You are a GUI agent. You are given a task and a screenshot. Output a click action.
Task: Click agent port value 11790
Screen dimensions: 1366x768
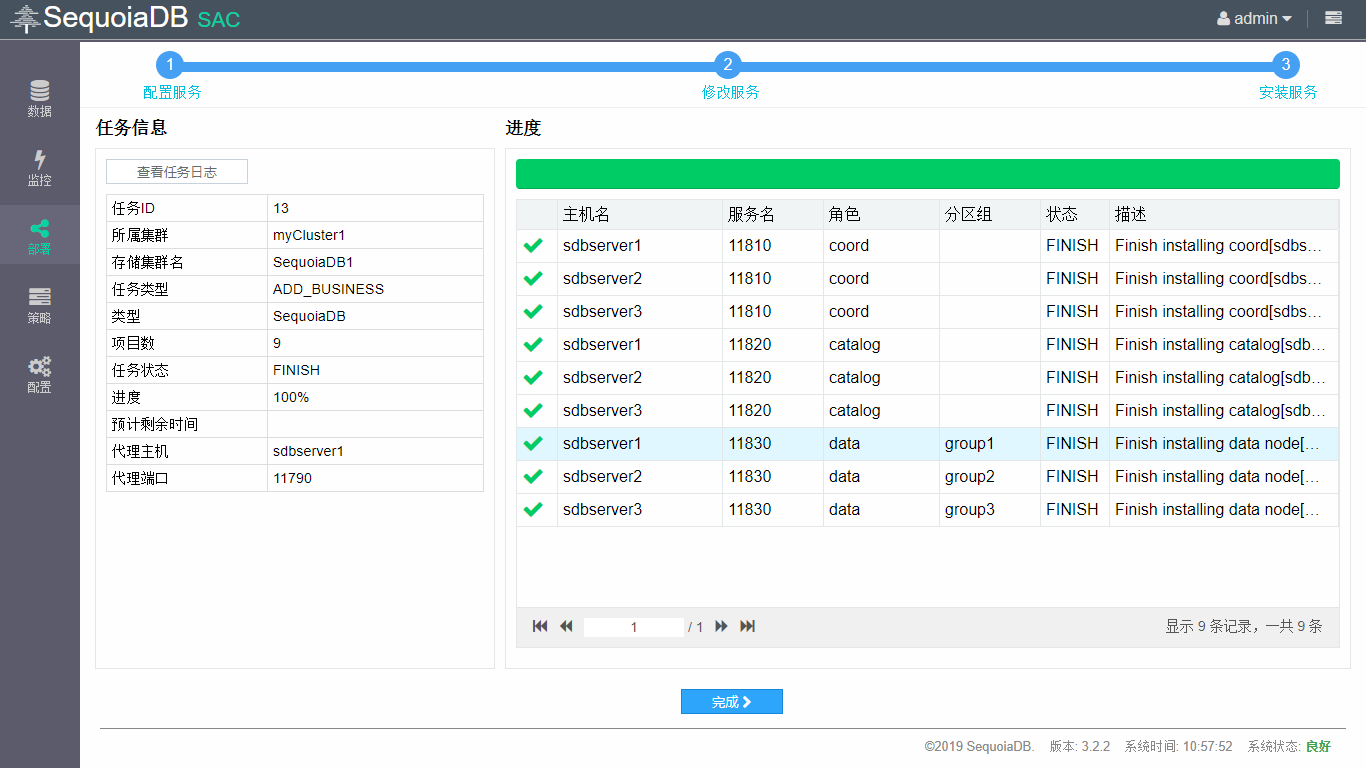coord(292,478)
